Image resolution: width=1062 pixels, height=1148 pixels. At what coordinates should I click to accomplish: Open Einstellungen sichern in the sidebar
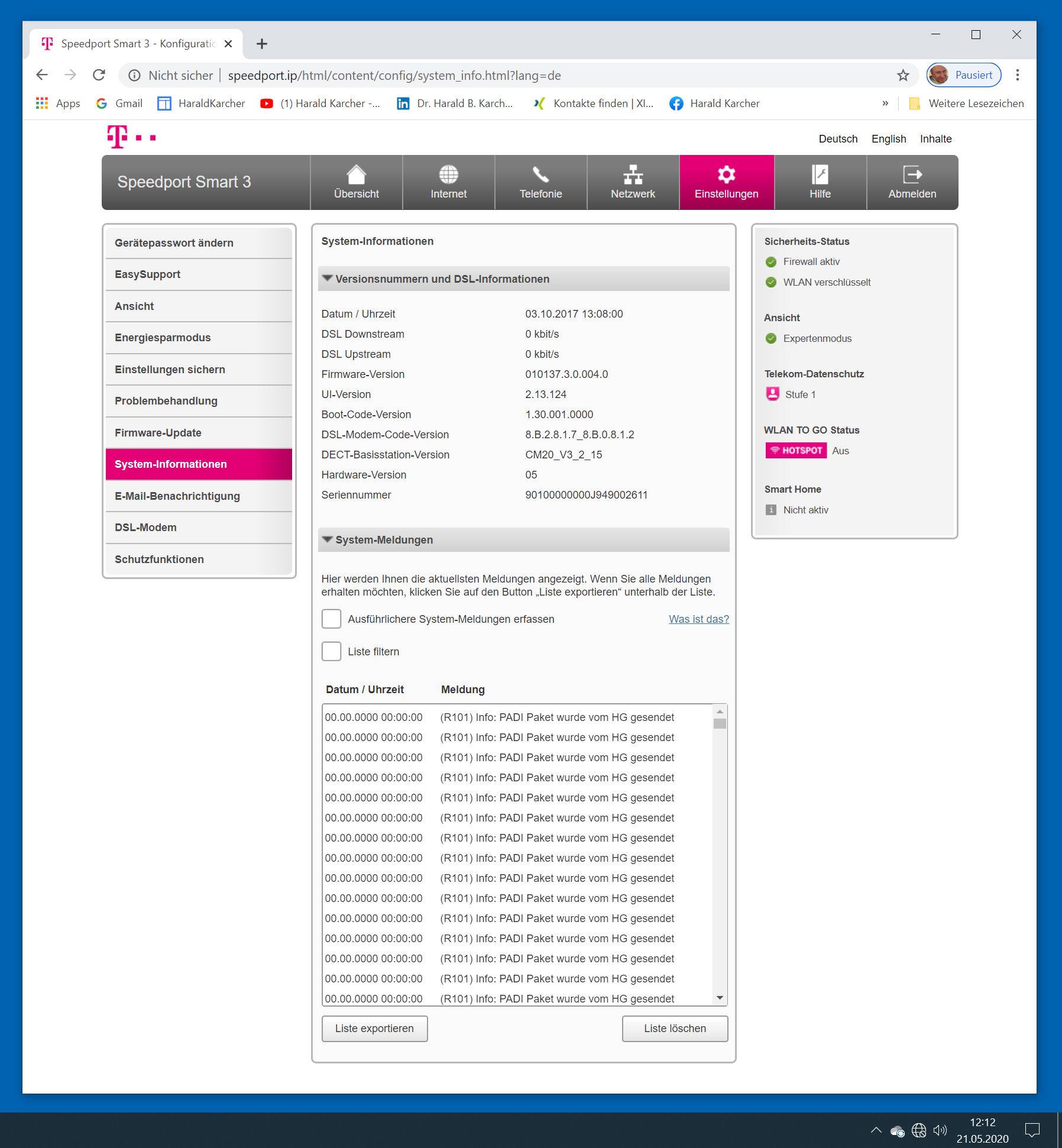click(x=199, y=370)
